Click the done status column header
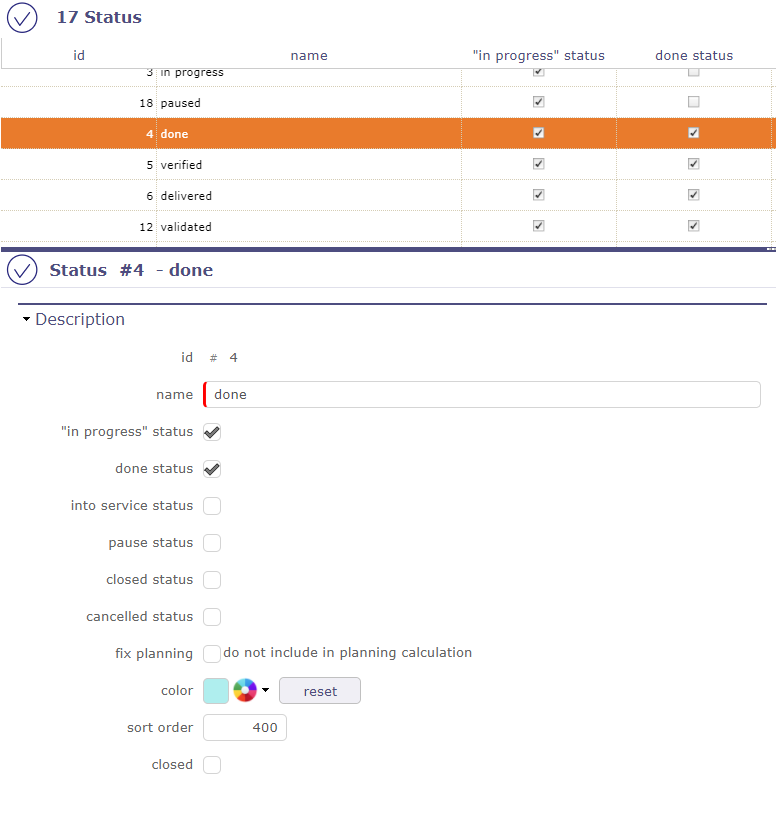 click(694, 56)
